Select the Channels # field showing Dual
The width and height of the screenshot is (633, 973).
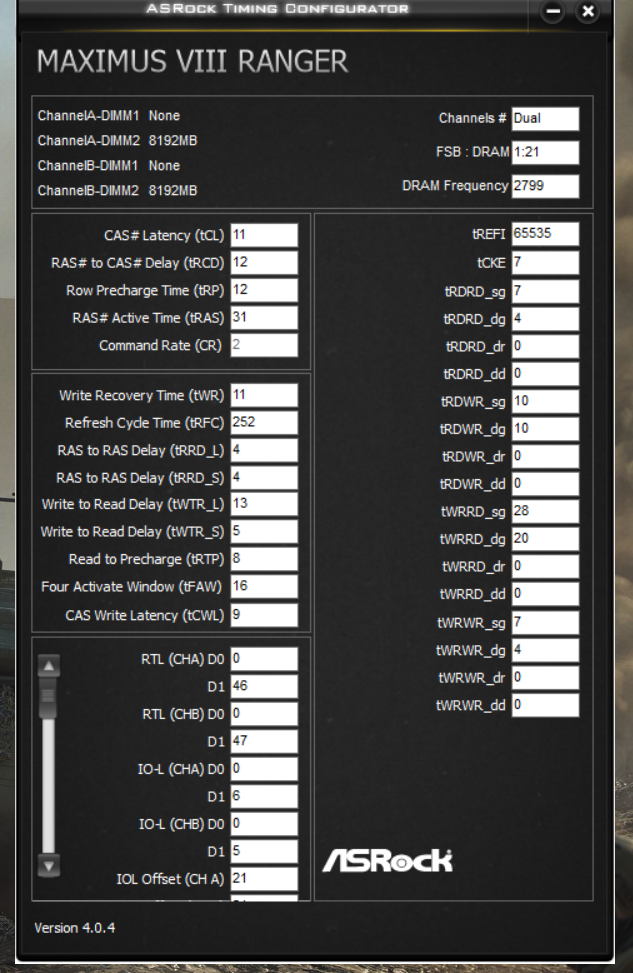click(545, 119)
